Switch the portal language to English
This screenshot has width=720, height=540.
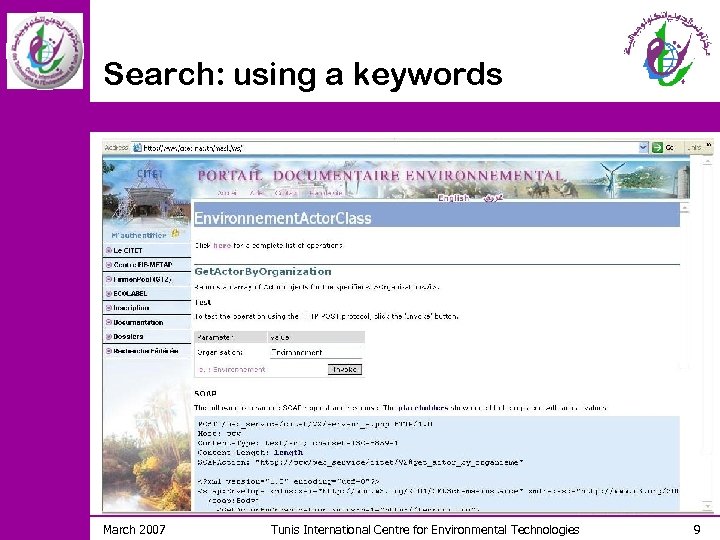[453, 198]
